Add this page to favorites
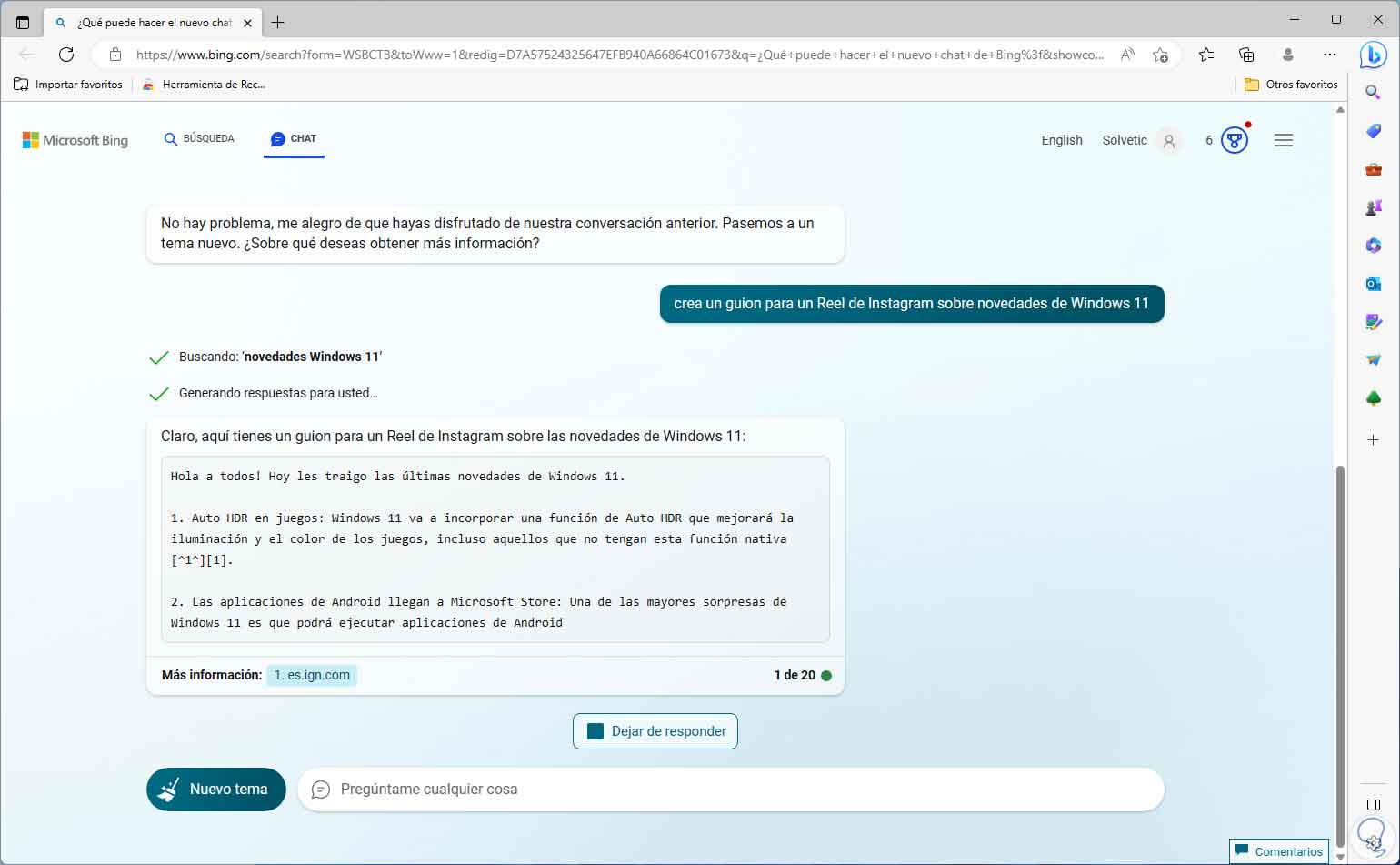 point(1160,55)
